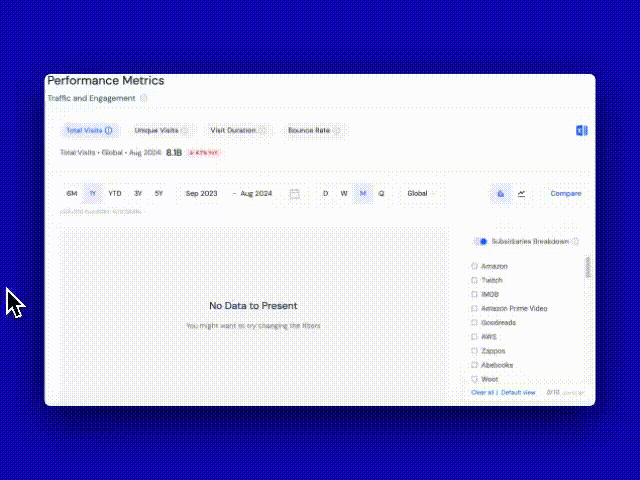
Task: Open the calendar date picker icon
Action: click(x=294, y=194)
